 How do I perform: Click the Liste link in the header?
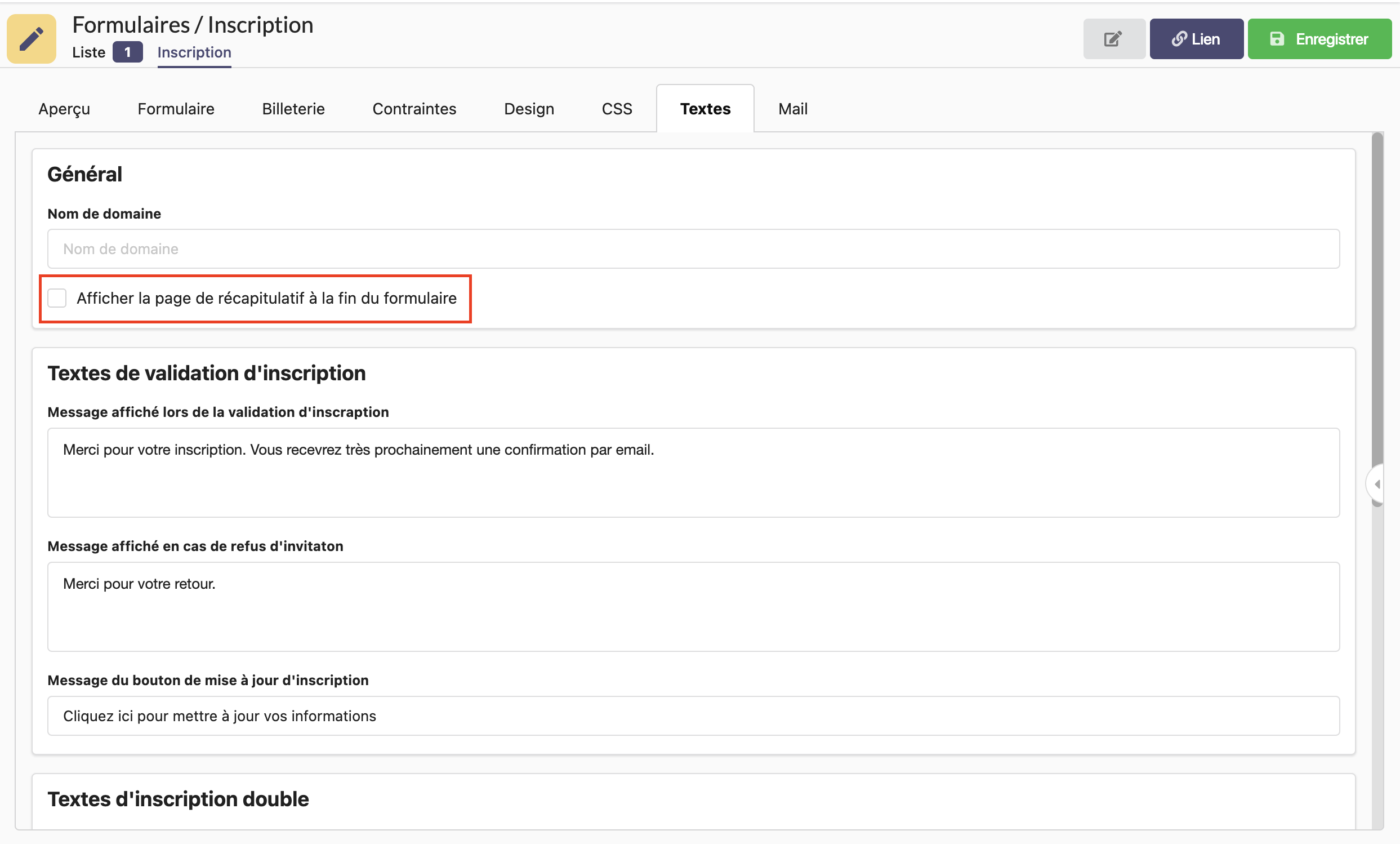[x=88, y=52]
